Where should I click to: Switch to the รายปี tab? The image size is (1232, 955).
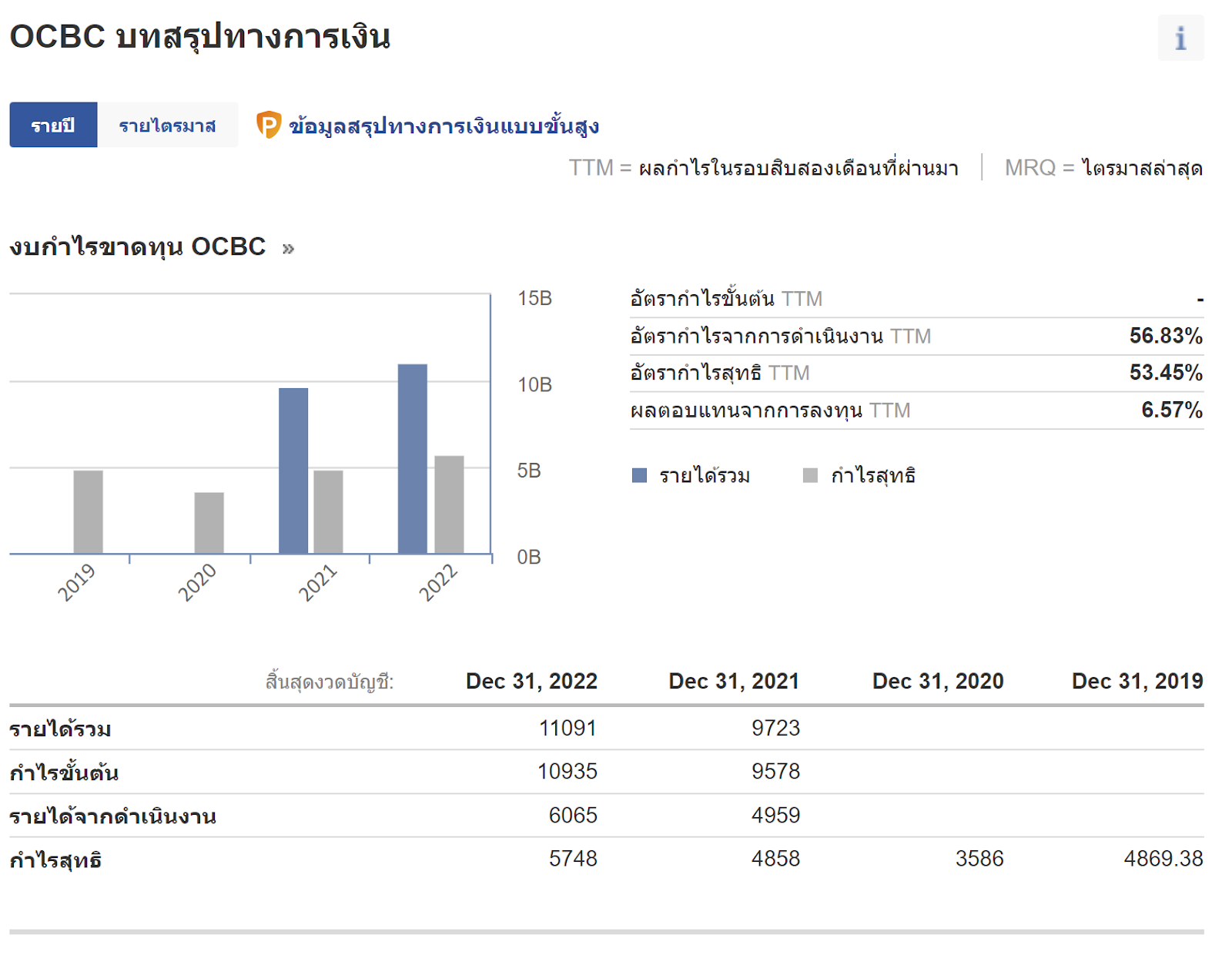point(53,125)
